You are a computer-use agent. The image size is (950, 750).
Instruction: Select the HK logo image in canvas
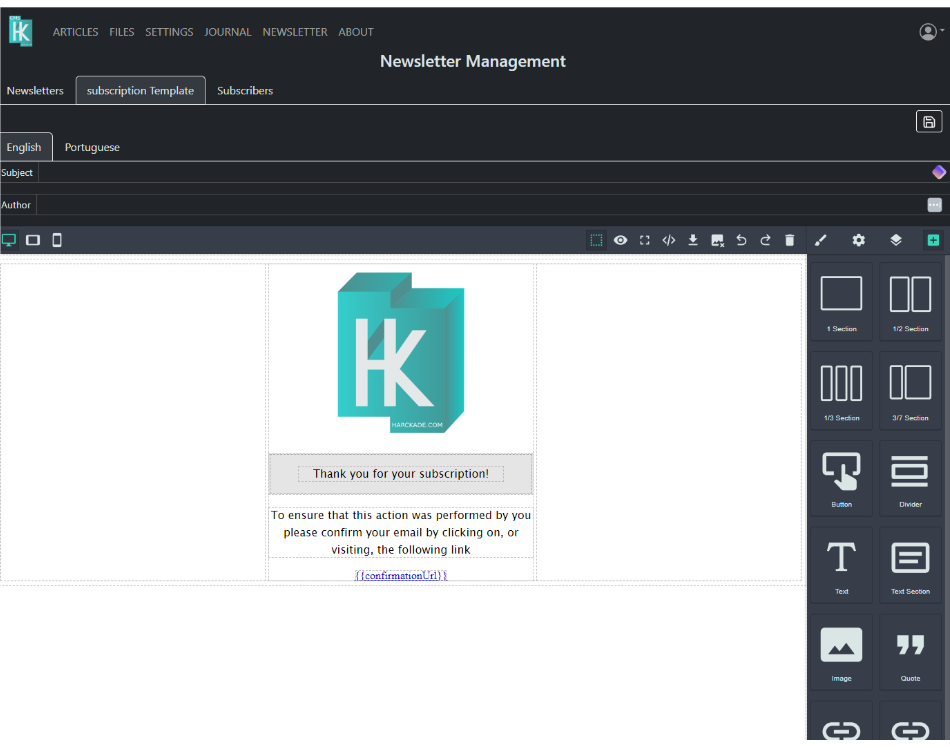pyautogui.click(x=401, y=353)
